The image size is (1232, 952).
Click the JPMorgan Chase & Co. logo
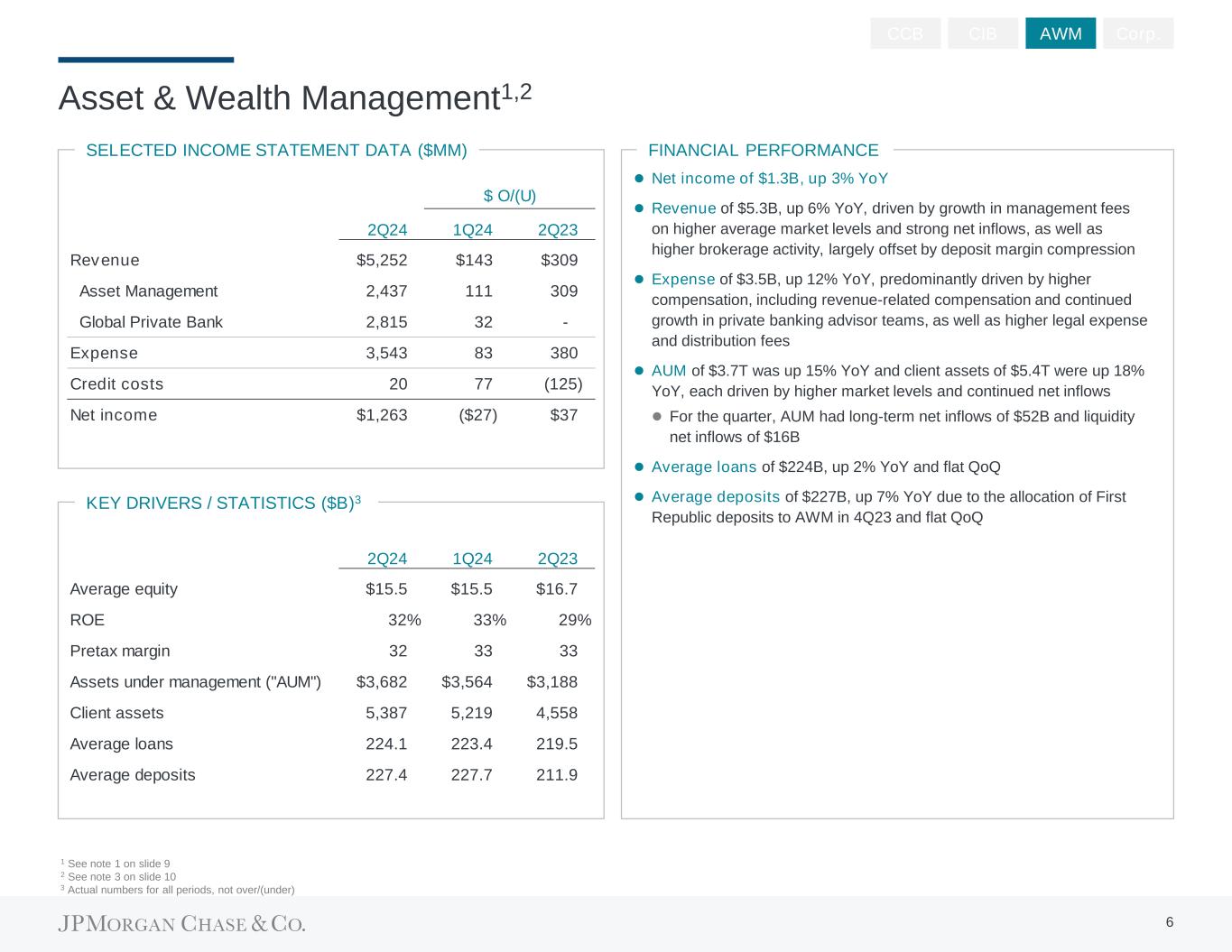coord(182,923)
